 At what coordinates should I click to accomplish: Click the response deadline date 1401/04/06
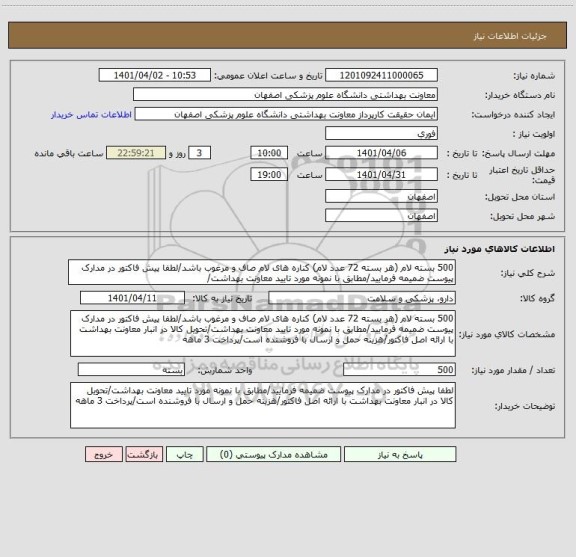click(381, 153)
